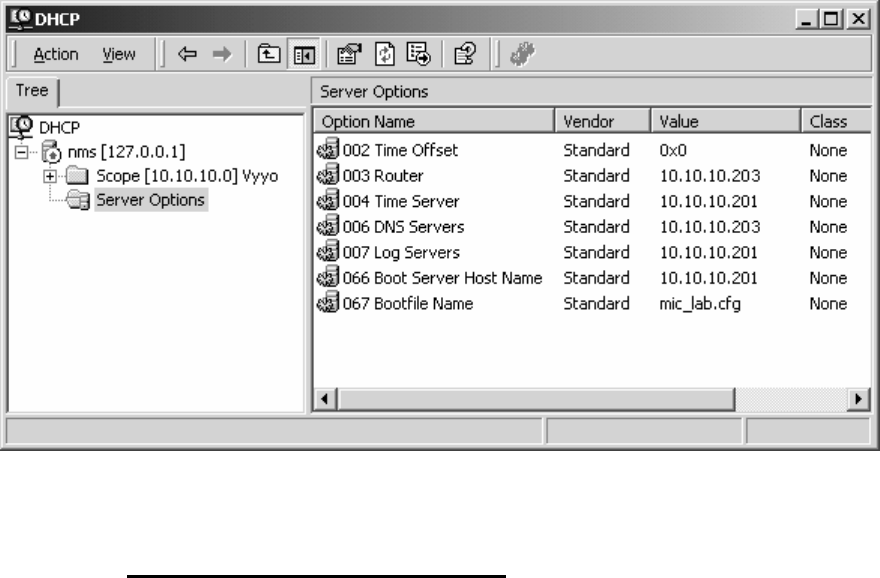Open the Help toolbar icon
The height and width of the screenshot is (578, 880).
(465, 54)
